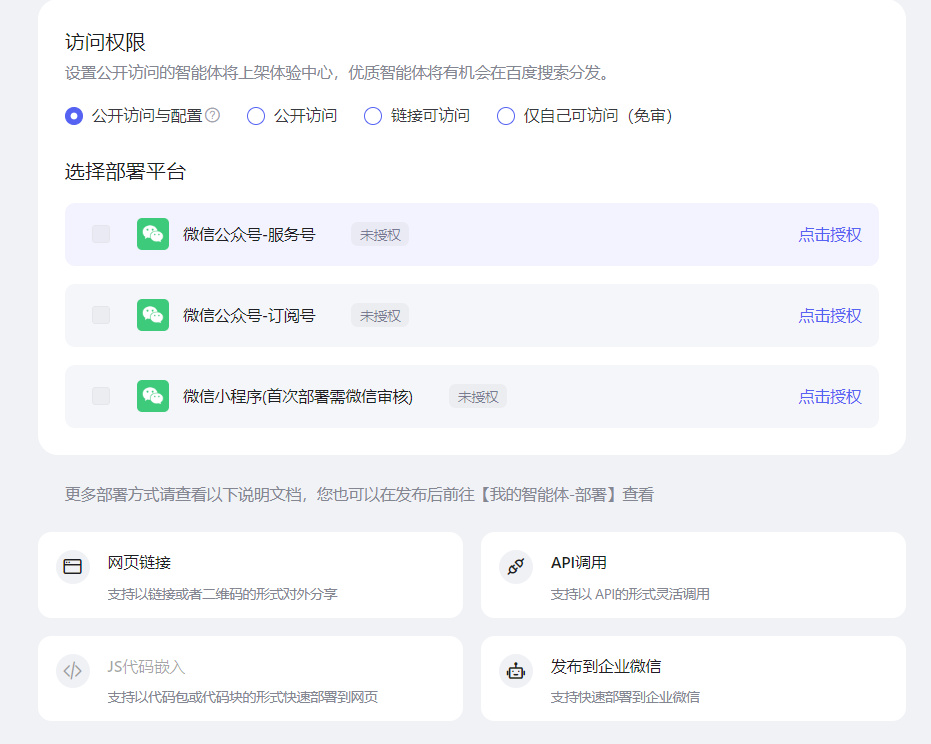The height and width of the screenshot is (744, 931).
Task: Choose 仅自己可访问（免审）access option
Action: click(505, 116)
